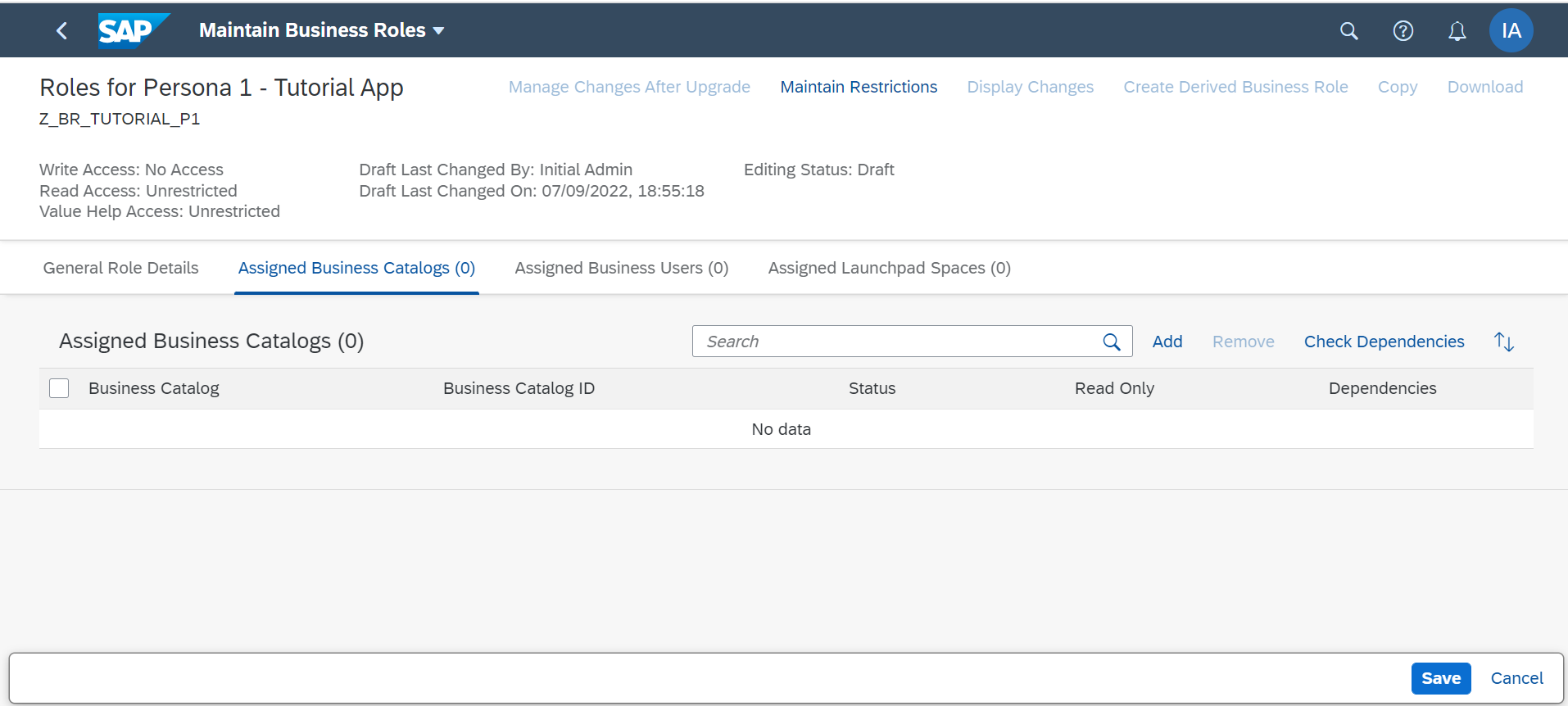Viewport: 1568px width, 706px height.
Task: Click the SAP logo
Action: tap(134, 31)
